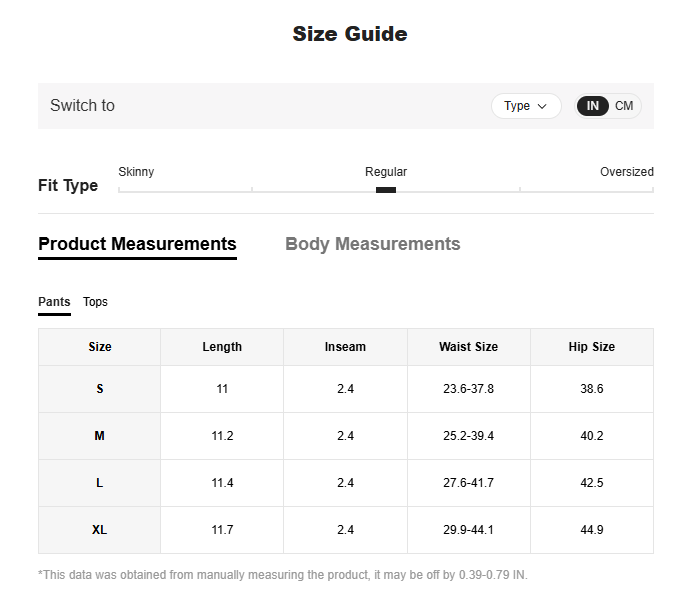Click the Inseam column header
Image resolution: width=682 pixels, height=594 pixels.
345,347
